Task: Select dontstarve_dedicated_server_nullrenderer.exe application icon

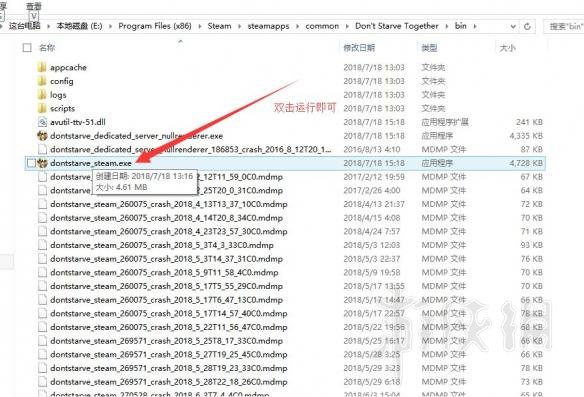Action: click(42, 136)
